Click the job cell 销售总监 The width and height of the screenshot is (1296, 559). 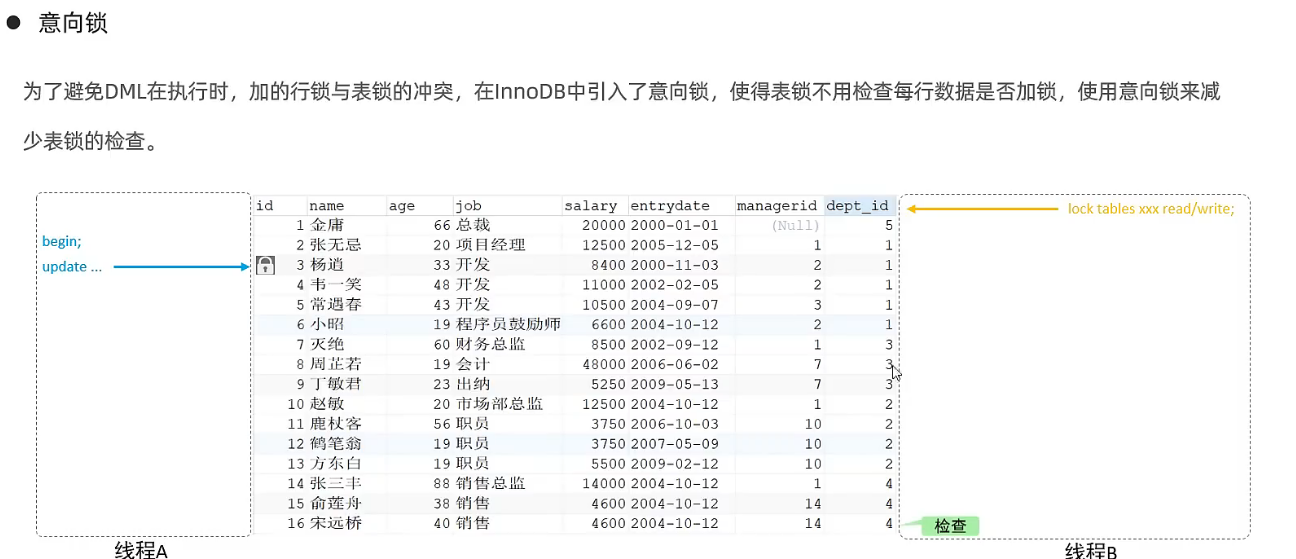[x=491, y=483]
